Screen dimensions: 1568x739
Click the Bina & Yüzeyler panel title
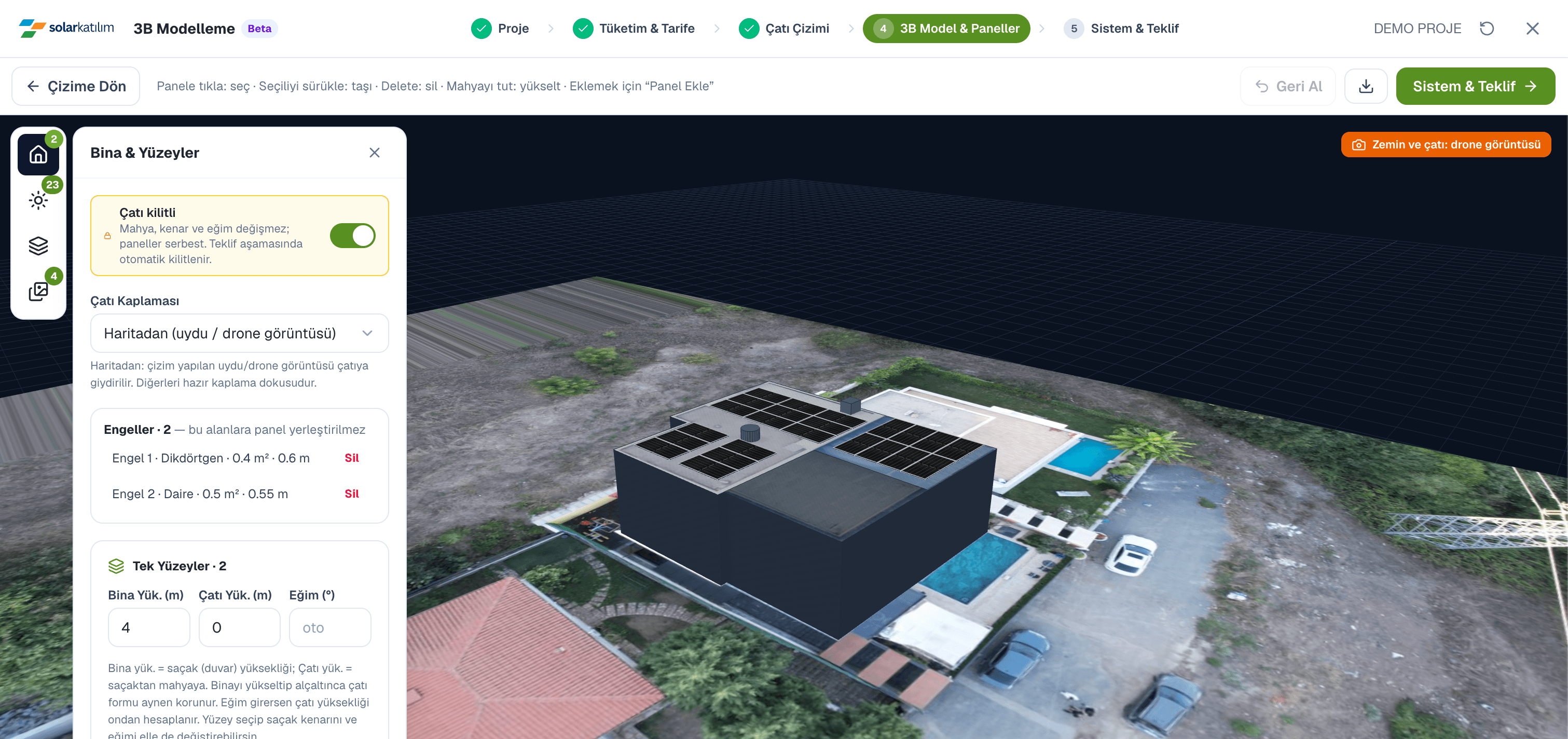(145, 153)
